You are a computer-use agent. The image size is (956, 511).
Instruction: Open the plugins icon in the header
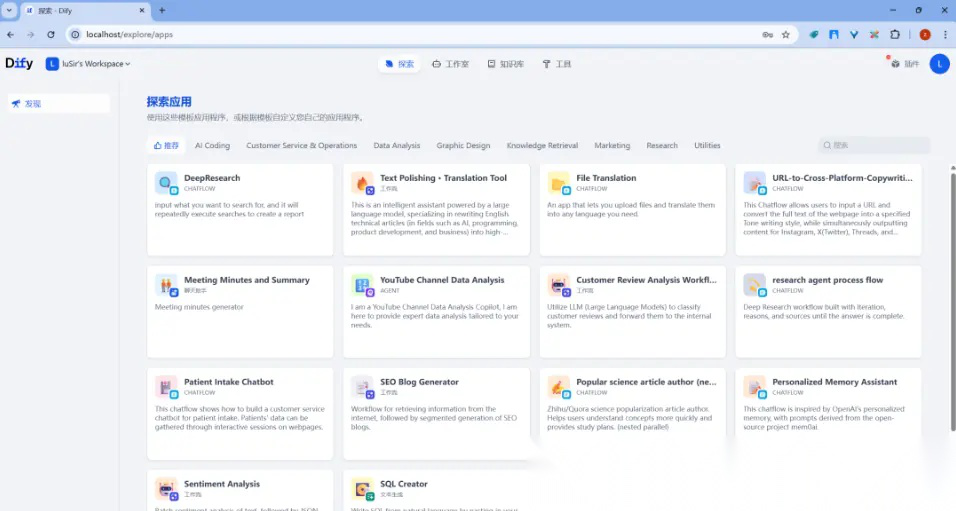click(895, 63)
